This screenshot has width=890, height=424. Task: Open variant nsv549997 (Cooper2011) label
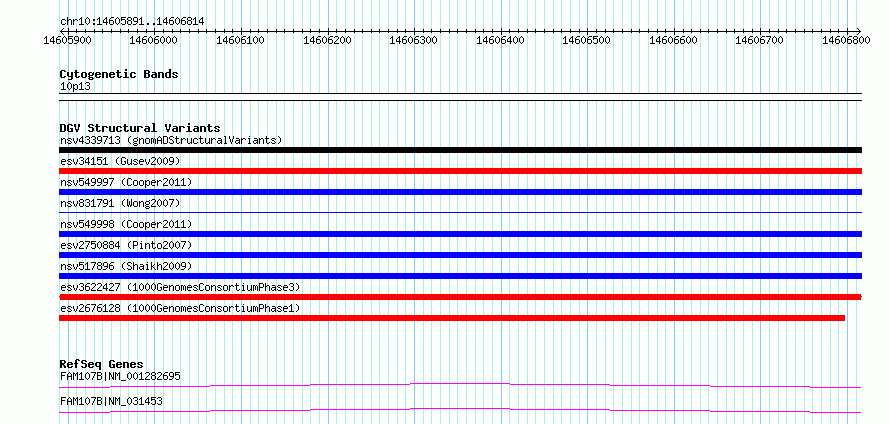(126, 182)
